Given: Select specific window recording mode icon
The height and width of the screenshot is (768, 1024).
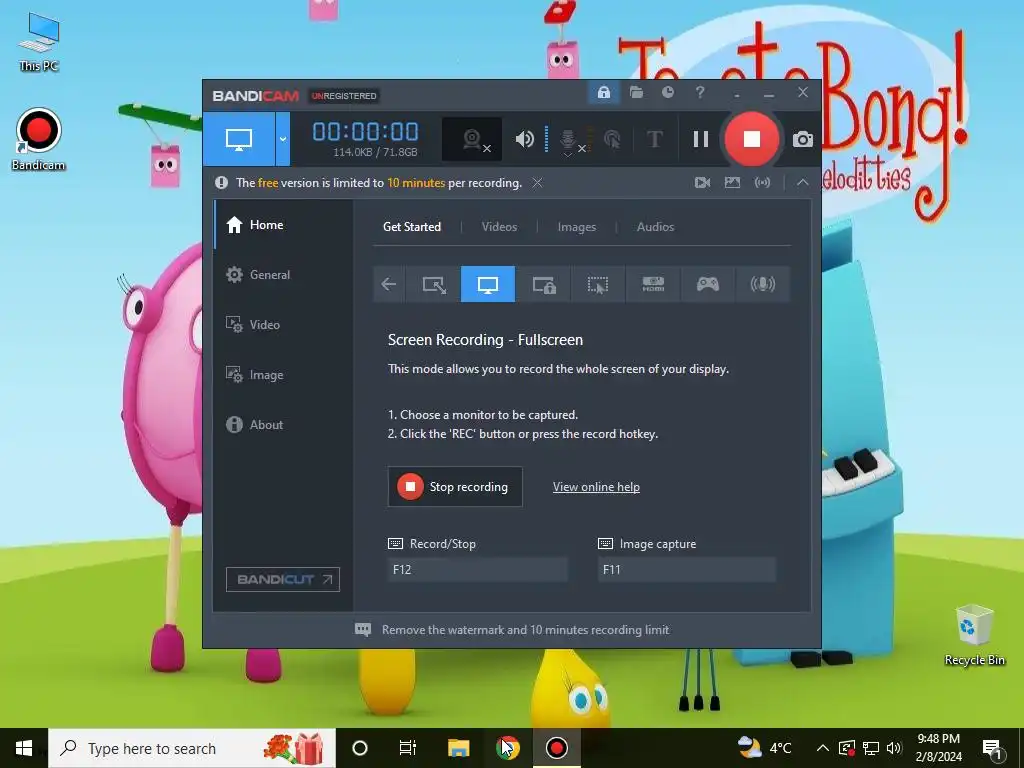Looking at the screenshot, I should pyautogui.click(x=543, y=284).
